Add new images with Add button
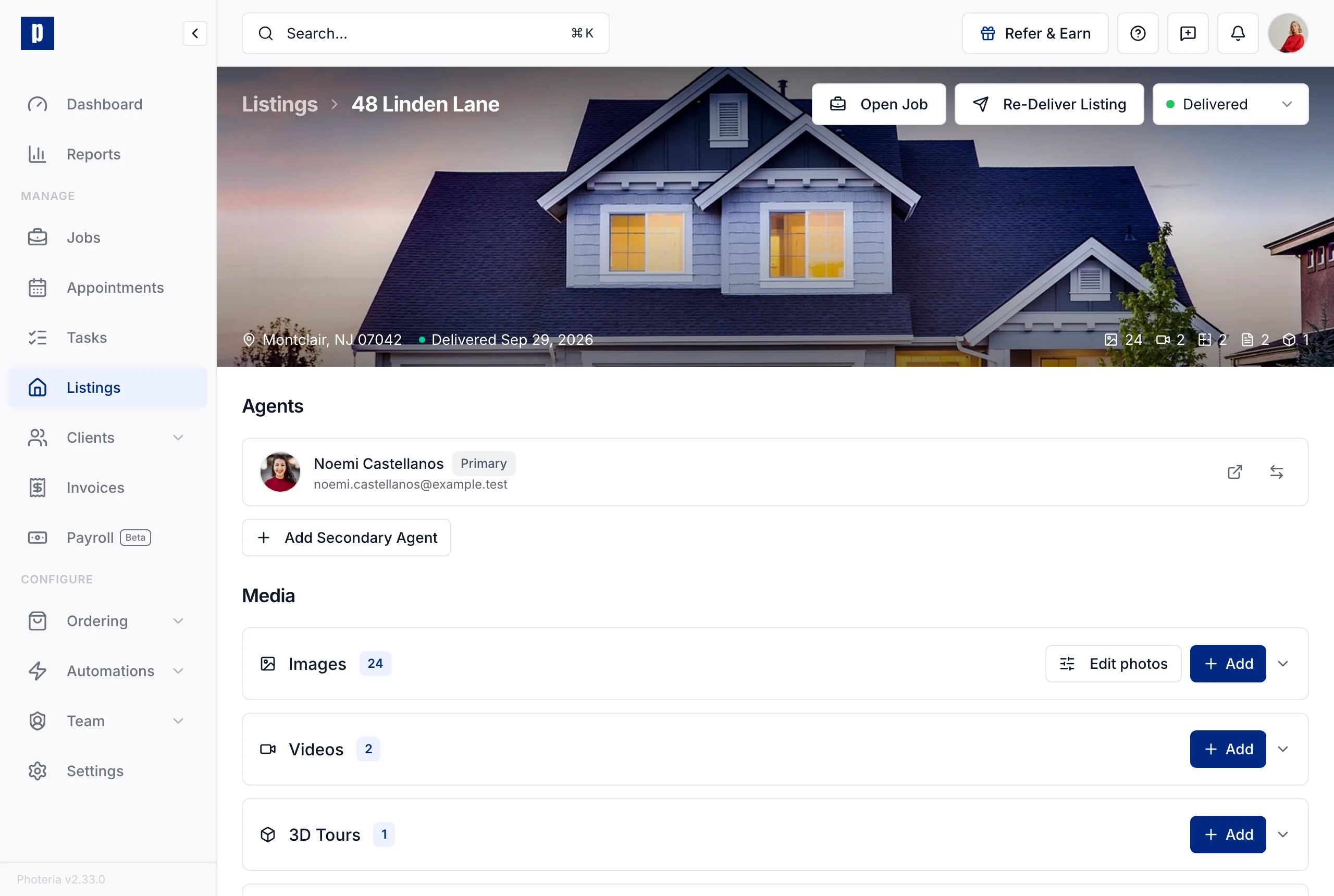The image size is (1334, 896). 1227,664
